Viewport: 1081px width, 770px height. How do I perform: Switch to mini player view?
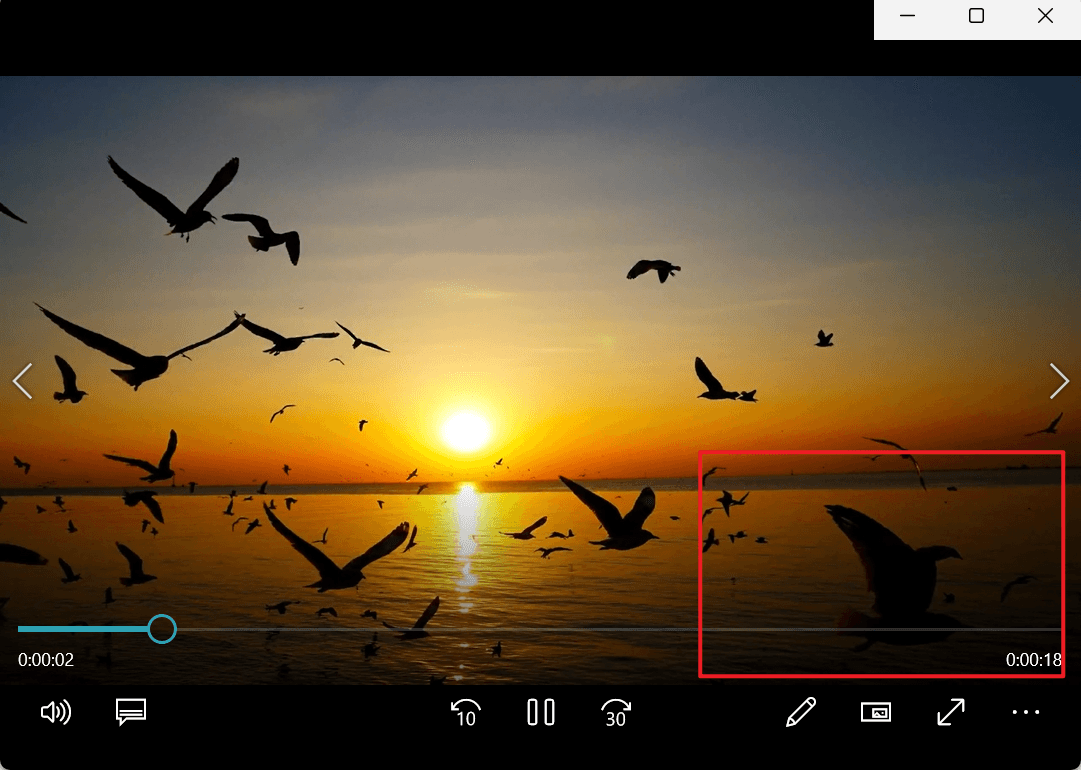tap(876, 712)
